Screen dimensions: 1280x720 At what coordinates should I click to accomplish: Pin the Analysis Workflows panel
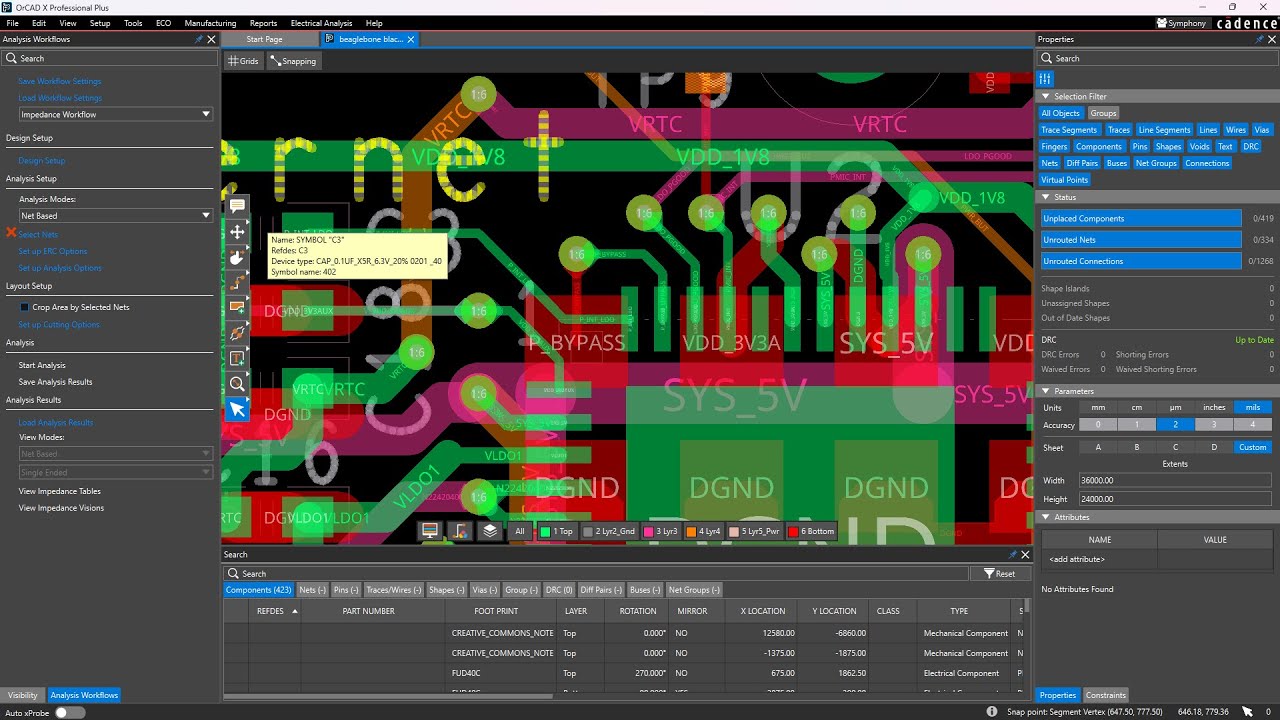pyautogui.click(x=198, y=39)
